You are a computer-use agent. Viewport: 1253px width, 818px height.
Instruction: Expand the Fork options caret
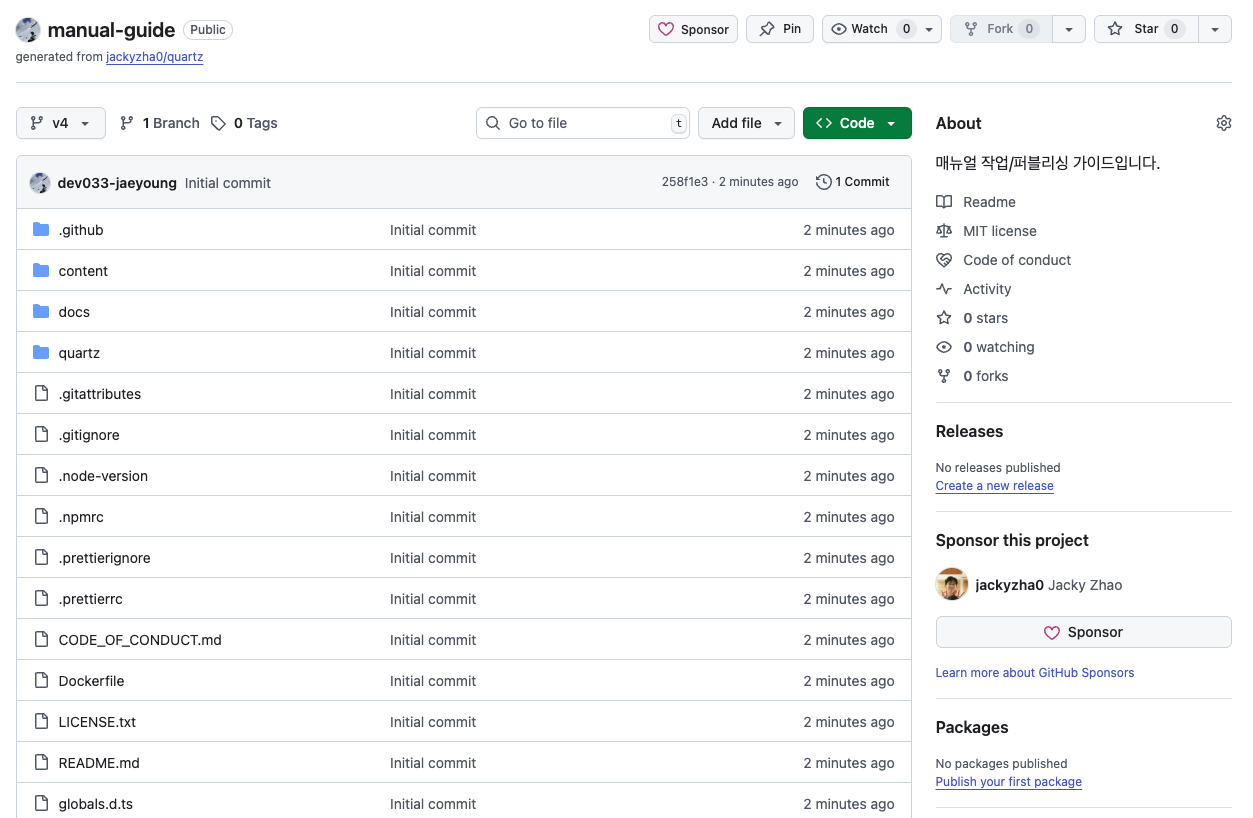(1069, 29)
